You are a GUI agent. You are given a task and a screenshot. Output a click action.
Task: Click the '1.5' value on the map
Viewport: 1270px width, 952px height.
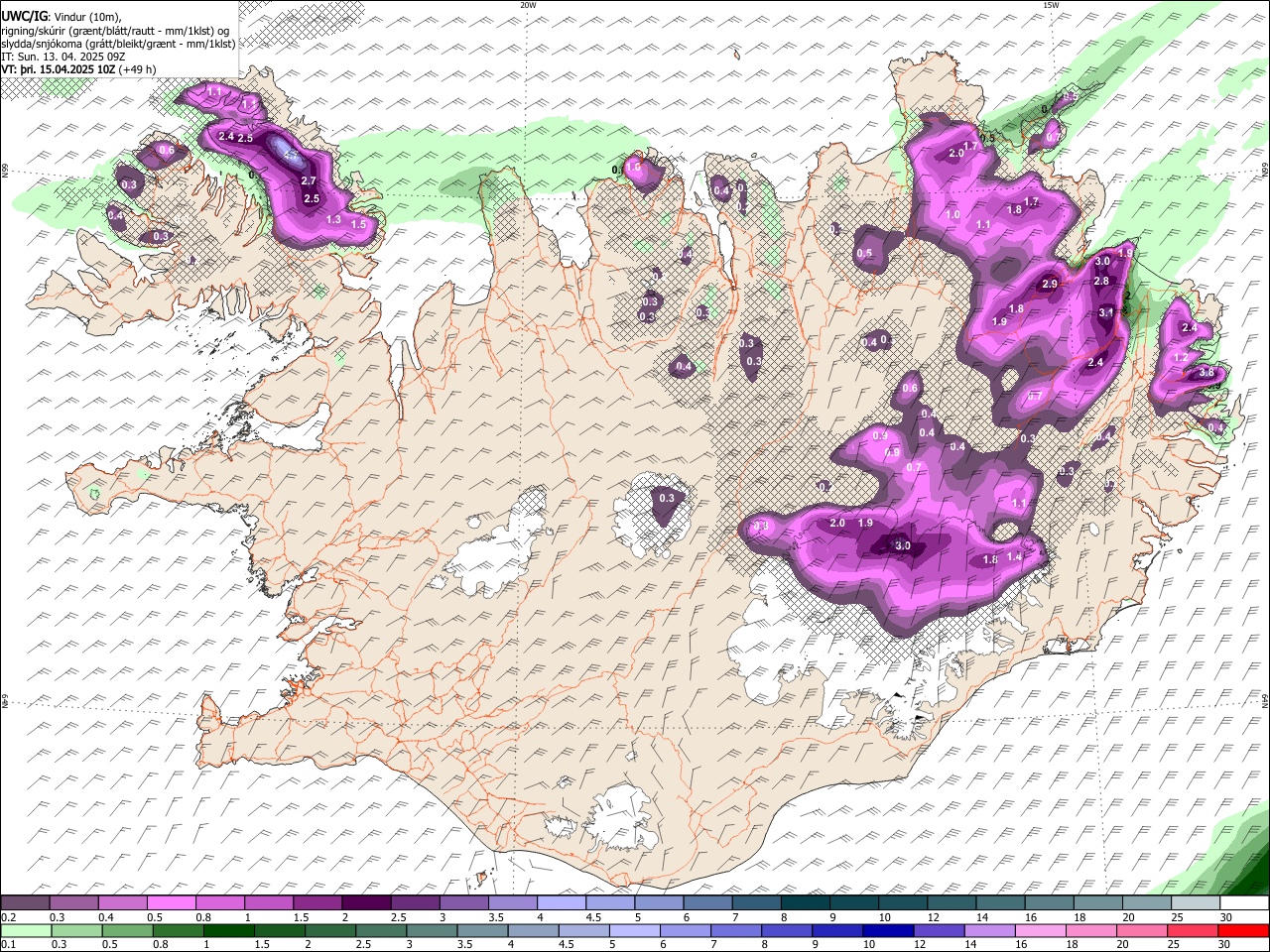359,225
